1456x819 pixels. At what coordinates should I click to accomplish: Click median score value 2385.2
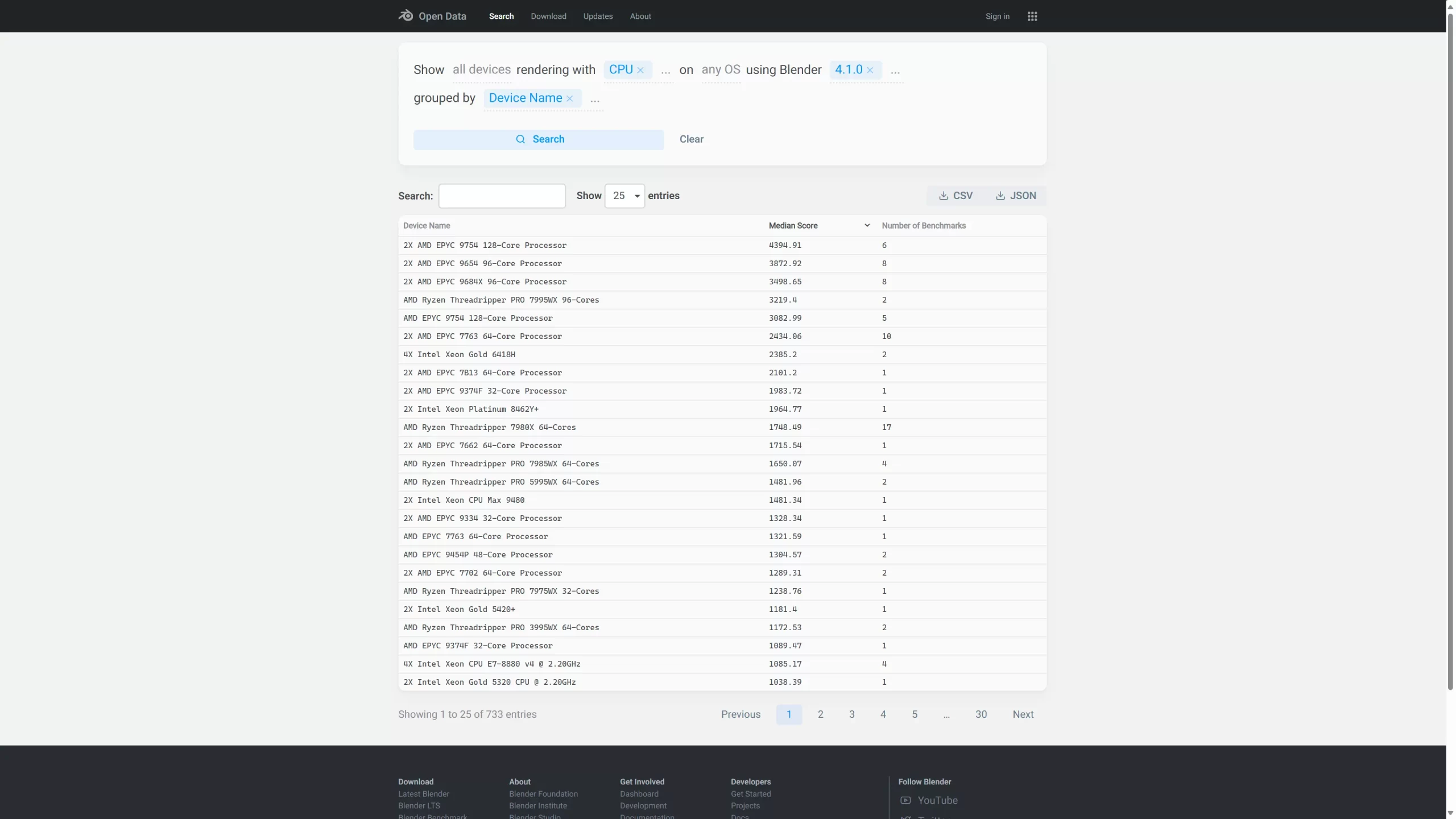(x=783, y=355)
